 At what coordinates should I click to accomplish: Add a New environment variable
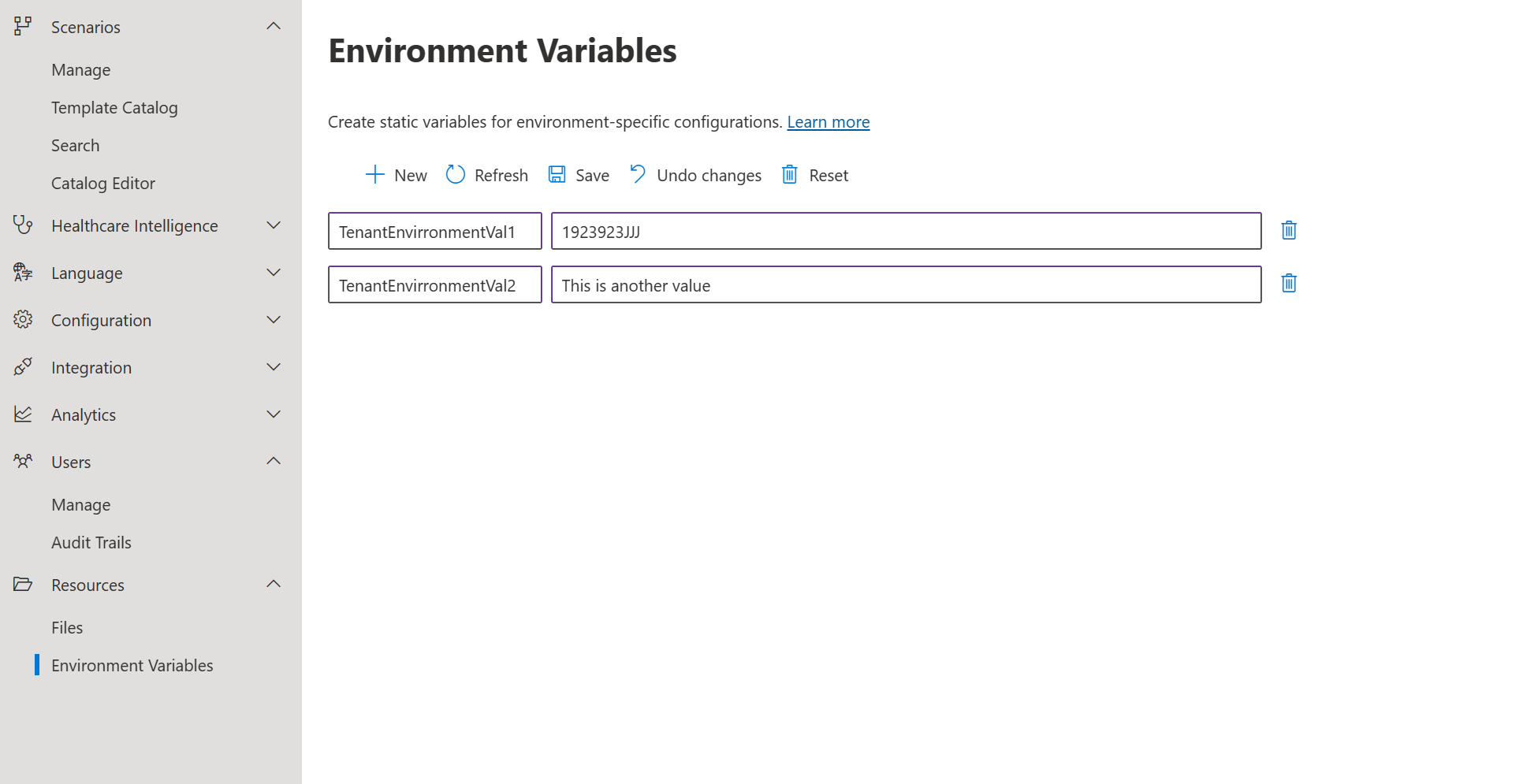coord(397,175)
